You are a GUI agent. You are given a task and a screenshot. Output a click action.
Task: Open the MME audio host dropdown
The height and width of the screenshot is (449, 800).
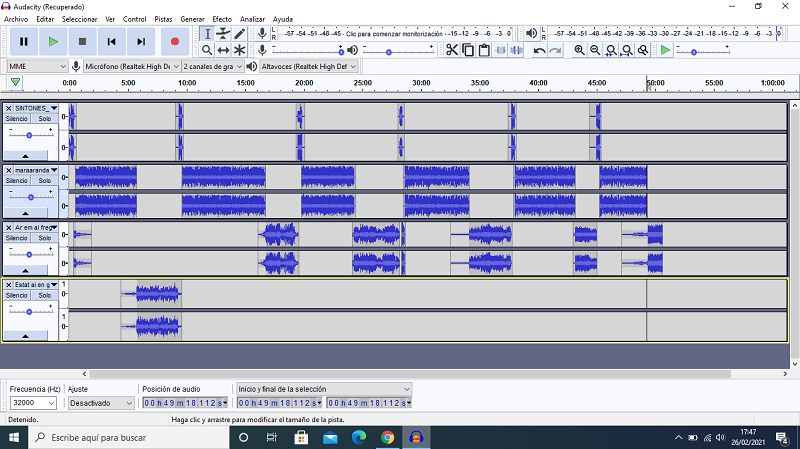[x=35, y=66]
